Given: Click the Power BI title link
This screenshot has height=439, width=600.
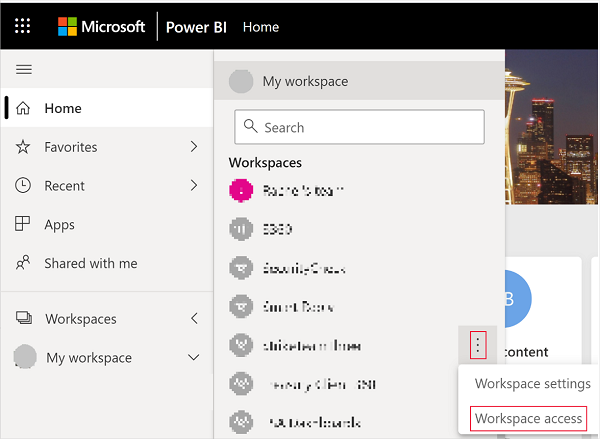Looking at the screenshot, I should (196, 27).
